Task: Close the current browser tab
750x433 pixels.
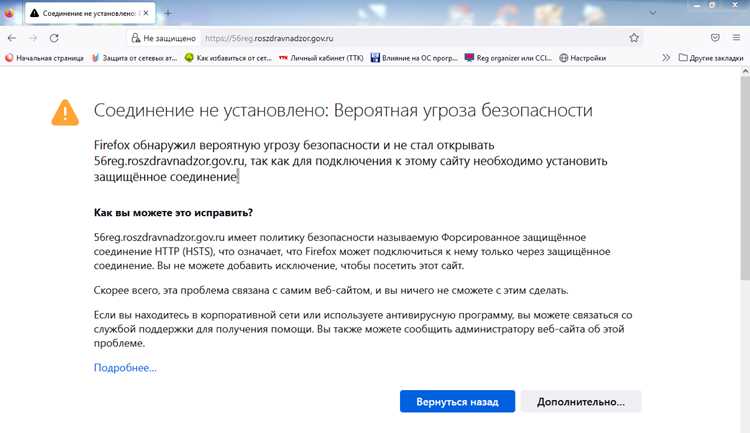Action: pos(146,13)
